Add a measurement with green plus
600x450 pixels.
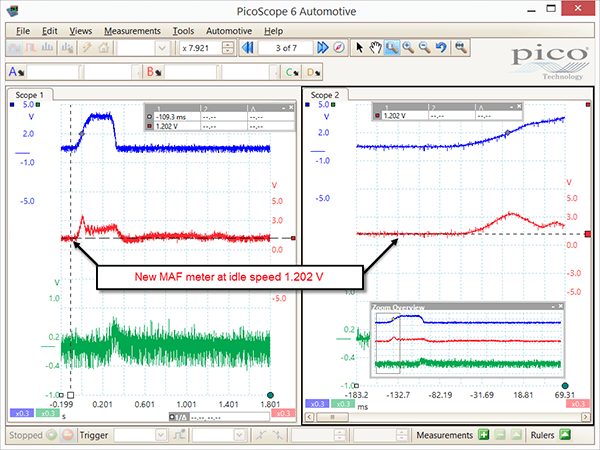coord(484,435)
